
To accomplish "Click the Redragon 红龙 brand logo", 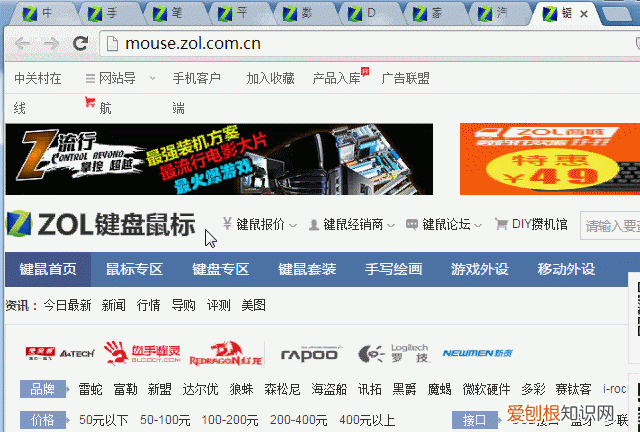I will pos(226,354).
